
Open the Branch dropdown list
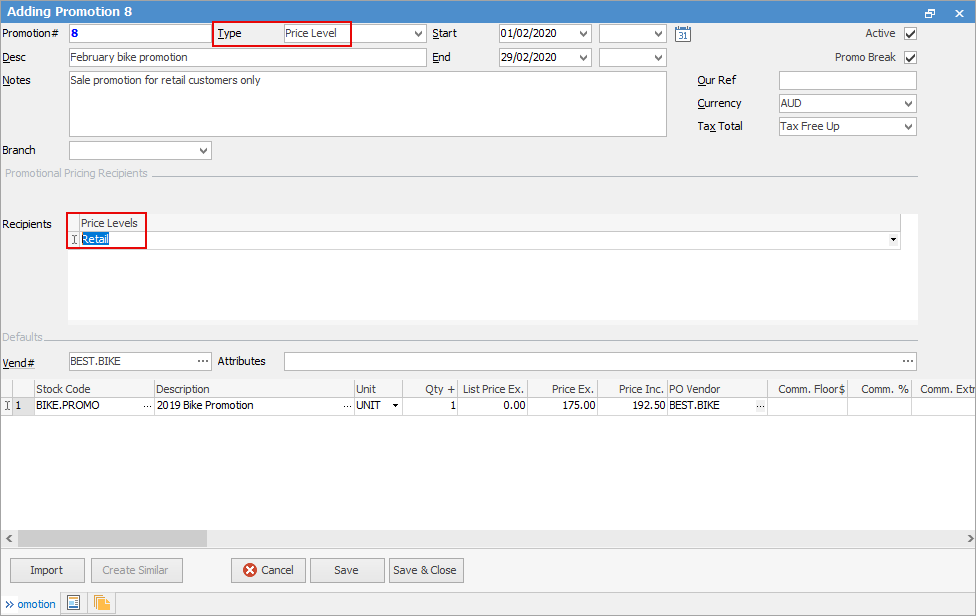pyautogui.click(x=203, y=151)
